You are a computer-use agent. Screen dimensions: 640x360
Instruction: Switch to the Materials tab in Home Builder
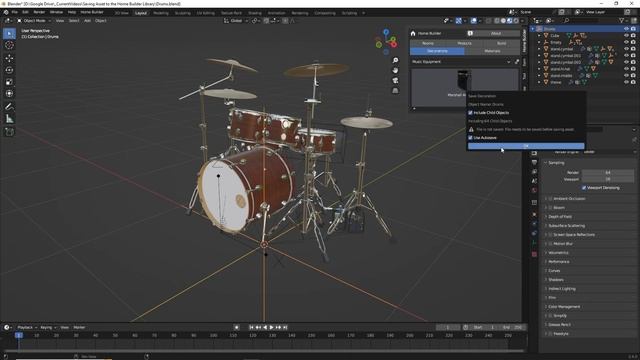click(x=492, y=51)
